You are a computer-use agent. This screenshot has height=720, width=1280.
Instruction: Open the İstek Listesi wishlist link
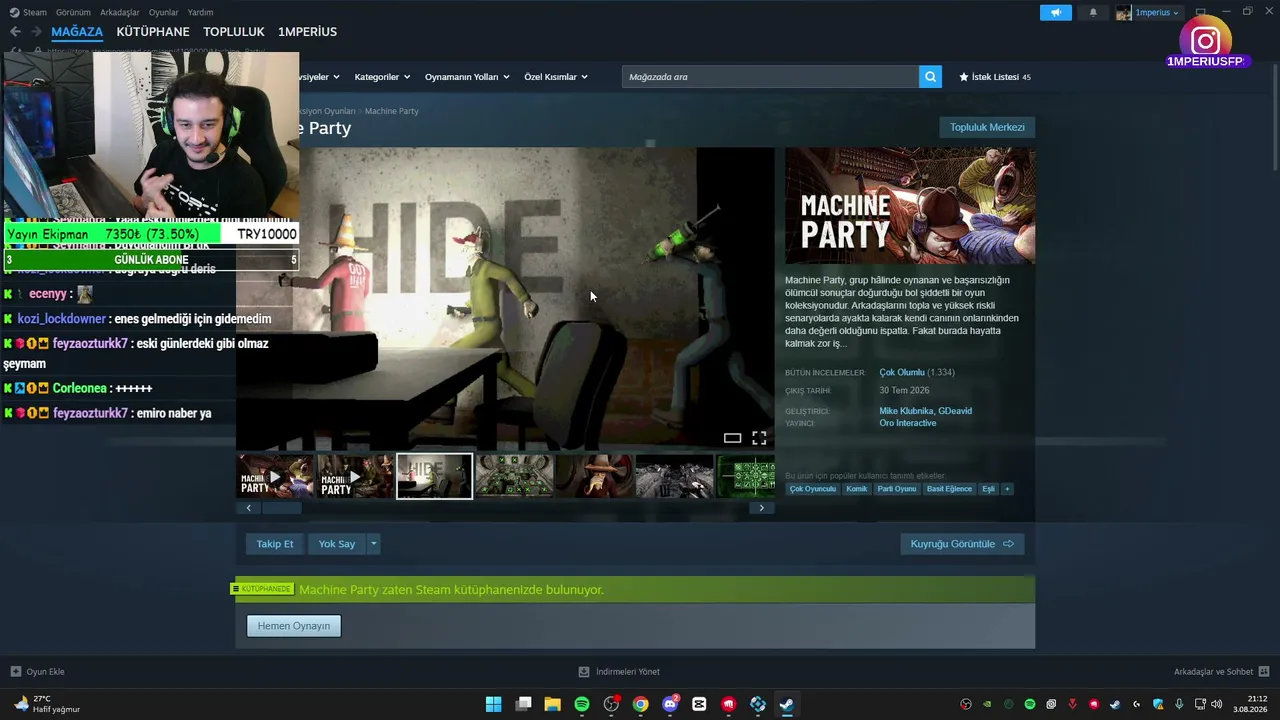click(995, 77)
